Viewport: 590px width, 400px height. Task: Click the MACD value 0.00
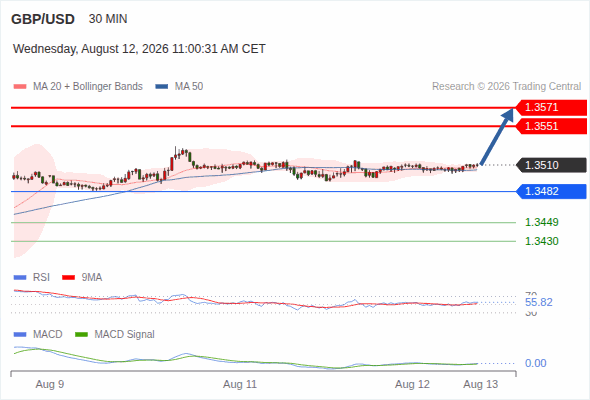tap(536, 363)
